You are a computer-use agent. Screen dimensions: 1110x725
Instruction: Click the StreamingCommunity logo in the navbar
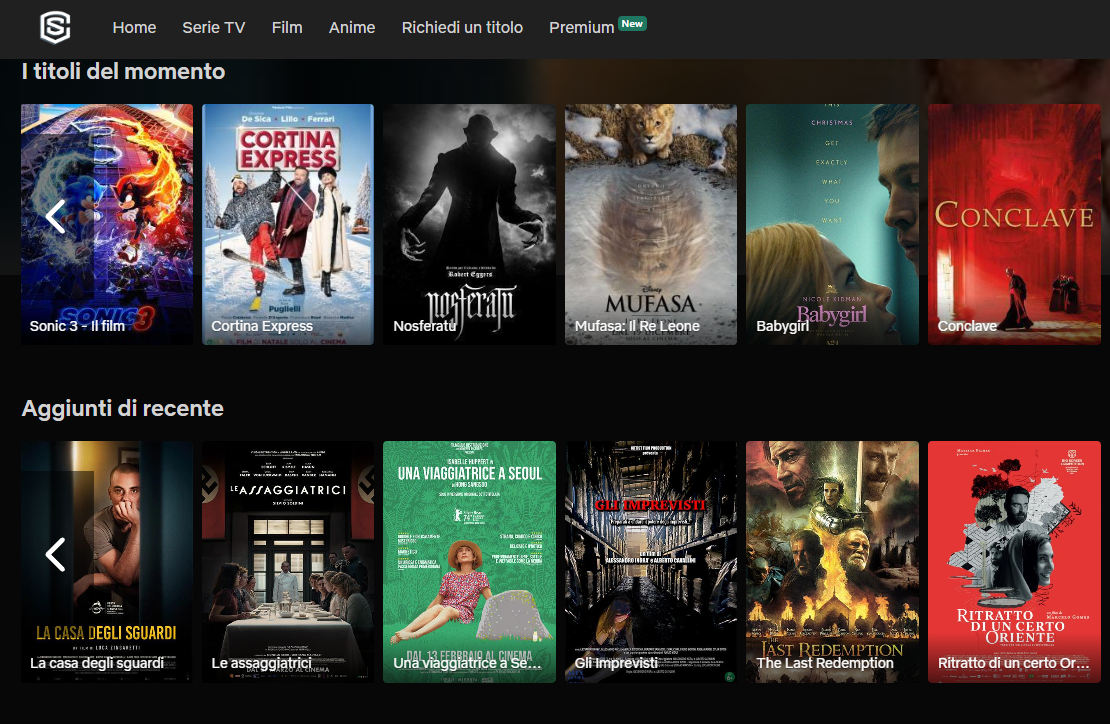56,27
